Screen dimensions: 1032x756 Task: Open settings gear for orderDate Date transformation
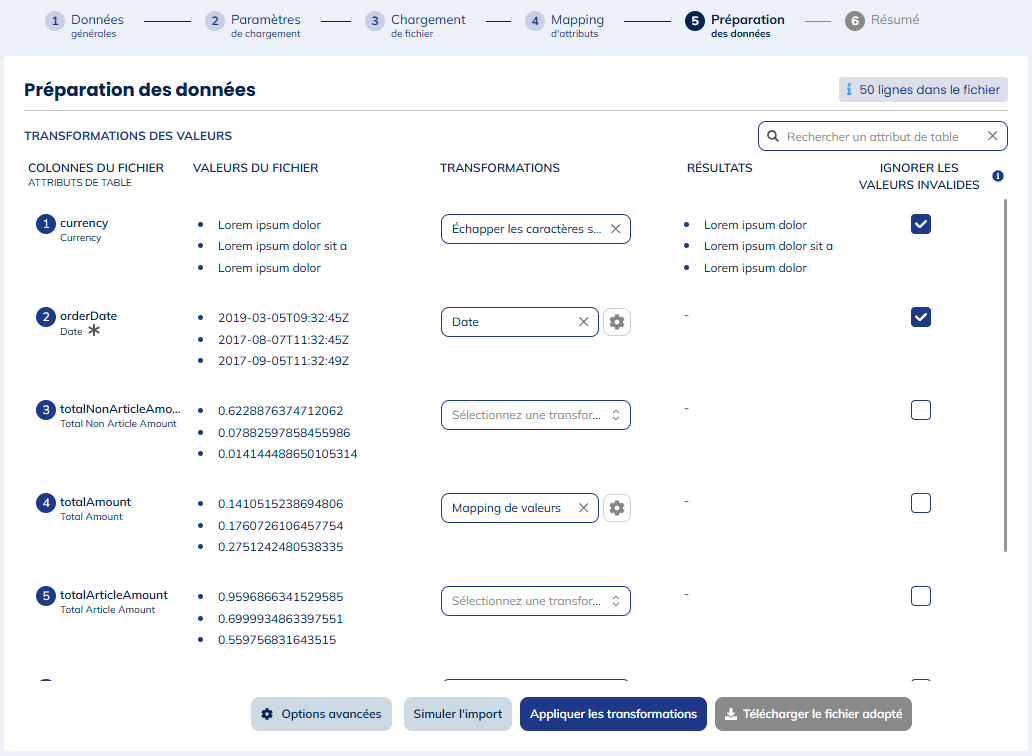617,322
